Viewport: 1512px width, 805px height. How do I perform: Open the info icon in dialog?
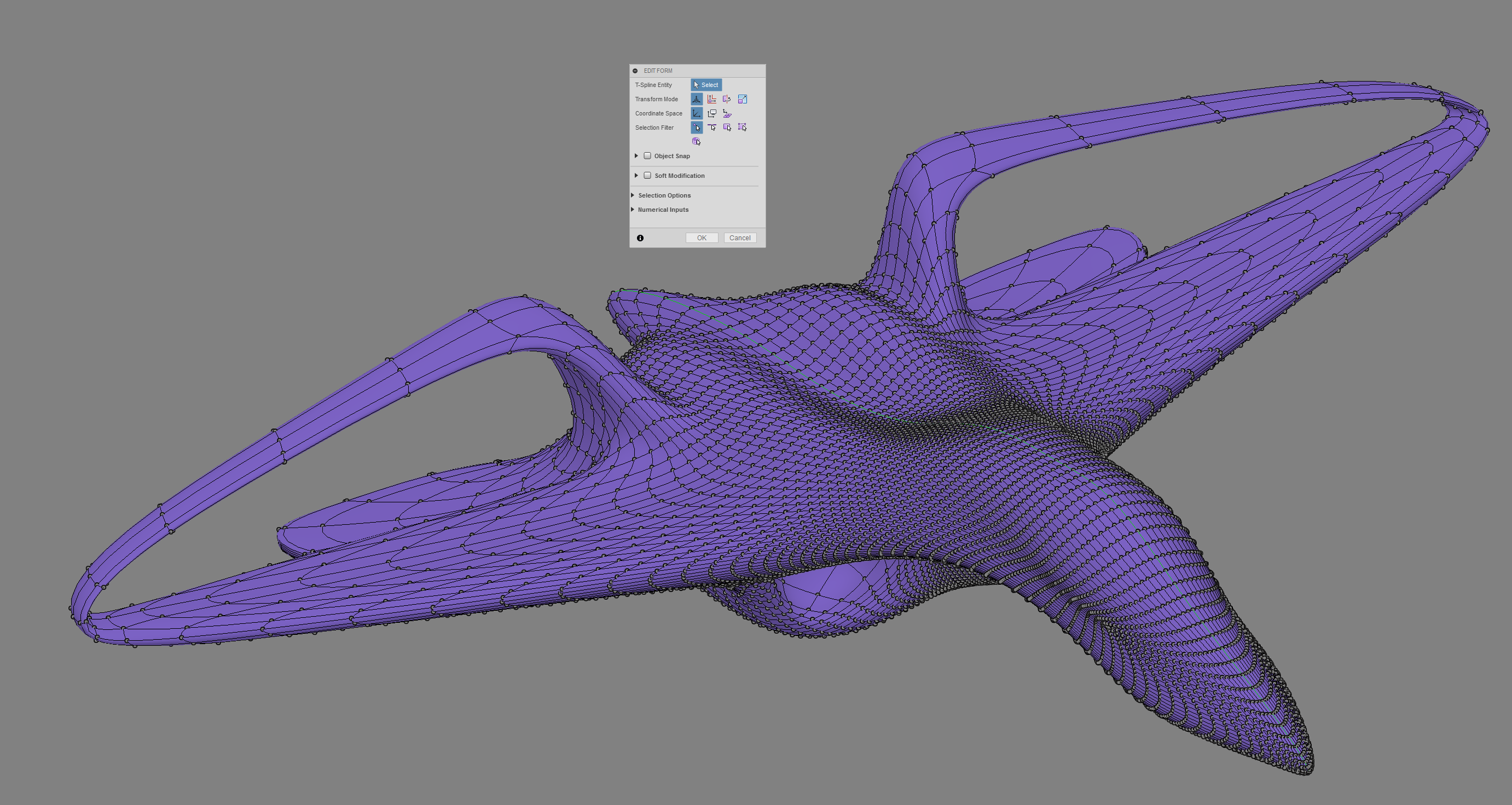click(x=640, y=238)
